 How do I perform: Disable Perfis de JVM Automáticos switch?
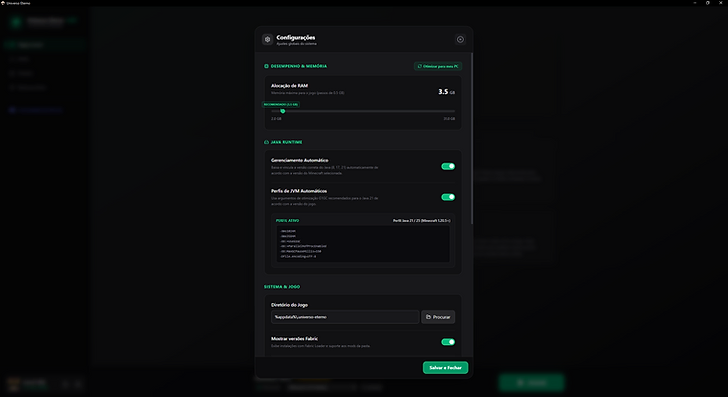(x=448, y=197)
